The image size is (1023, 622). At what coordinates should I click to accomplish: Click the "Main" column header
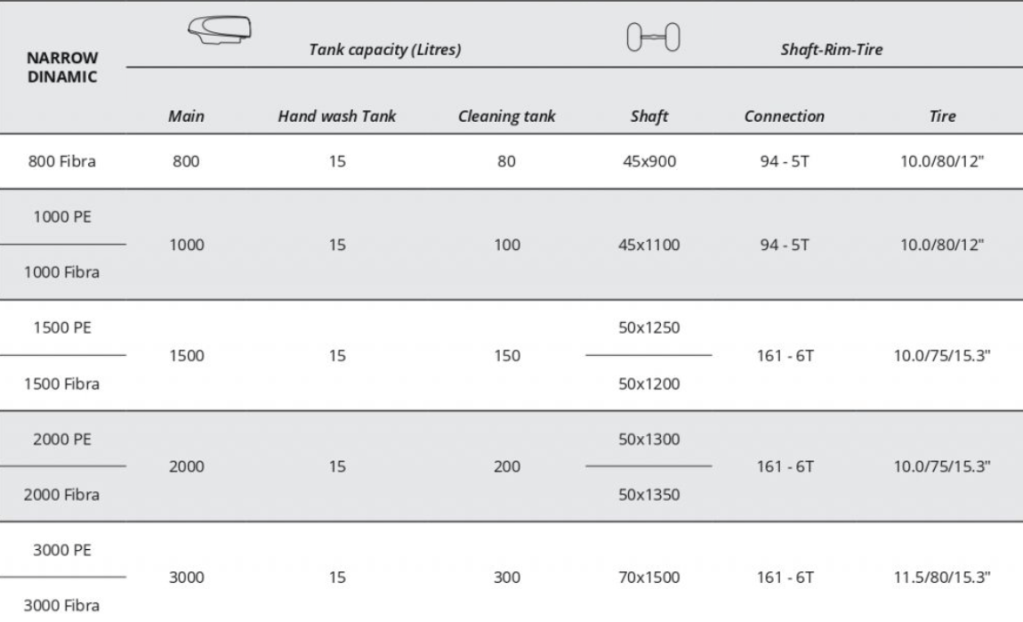(x=186, y=116)
